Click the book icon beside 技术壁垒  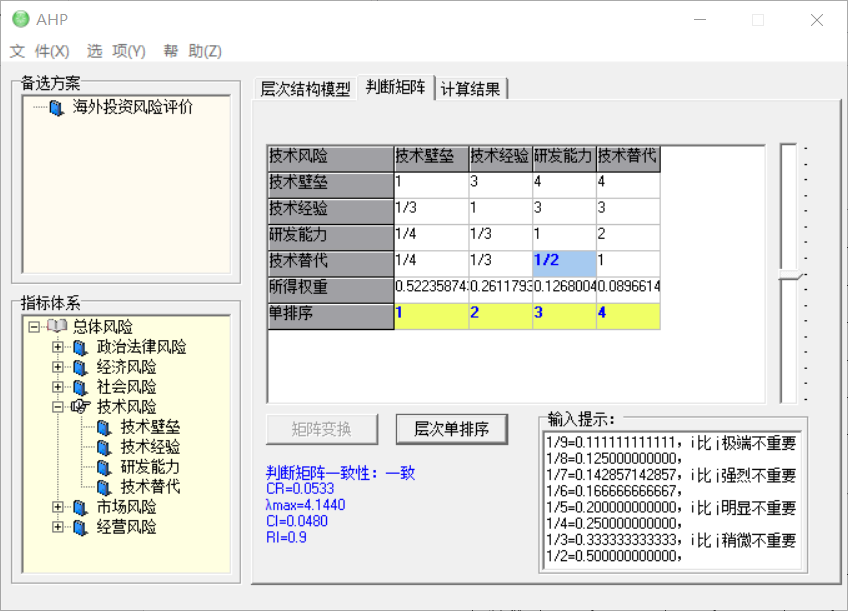pyautogui.click(x=104, y=427)
